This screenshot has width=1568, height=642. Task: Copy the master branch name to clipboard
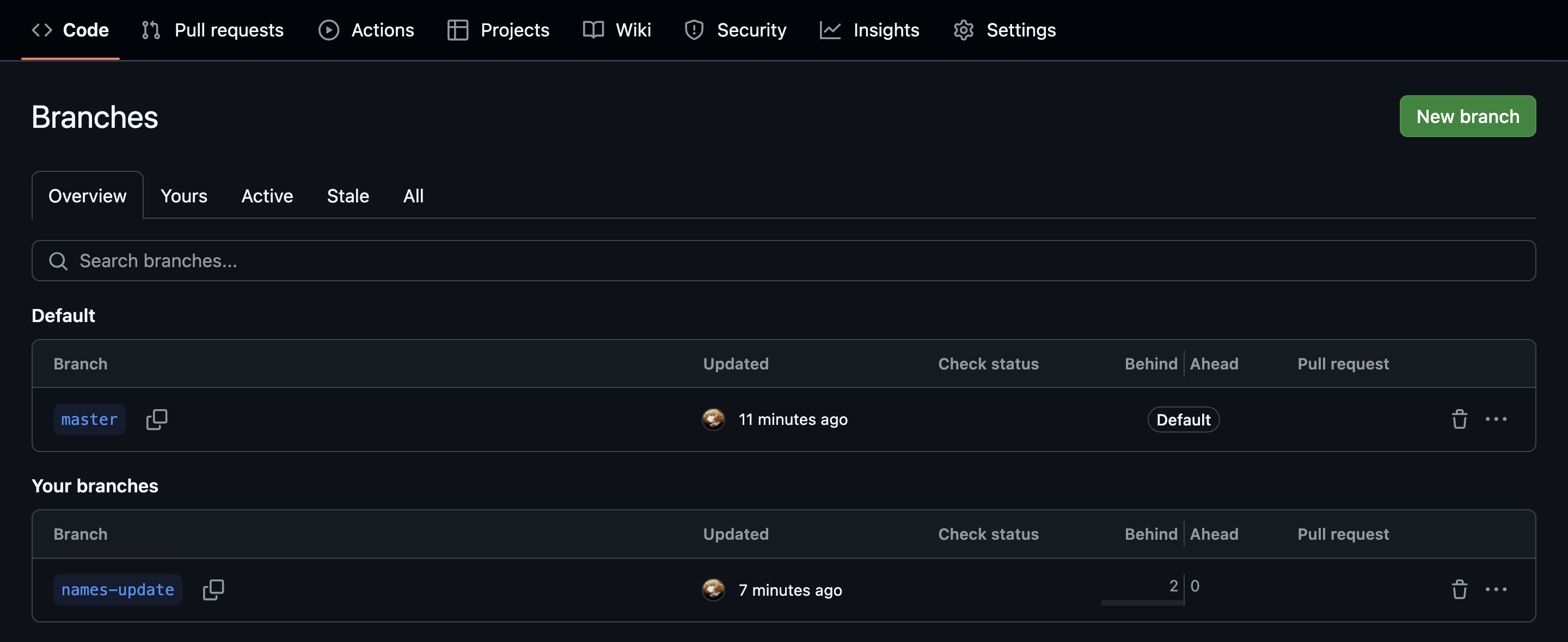(x=156, y=419)
